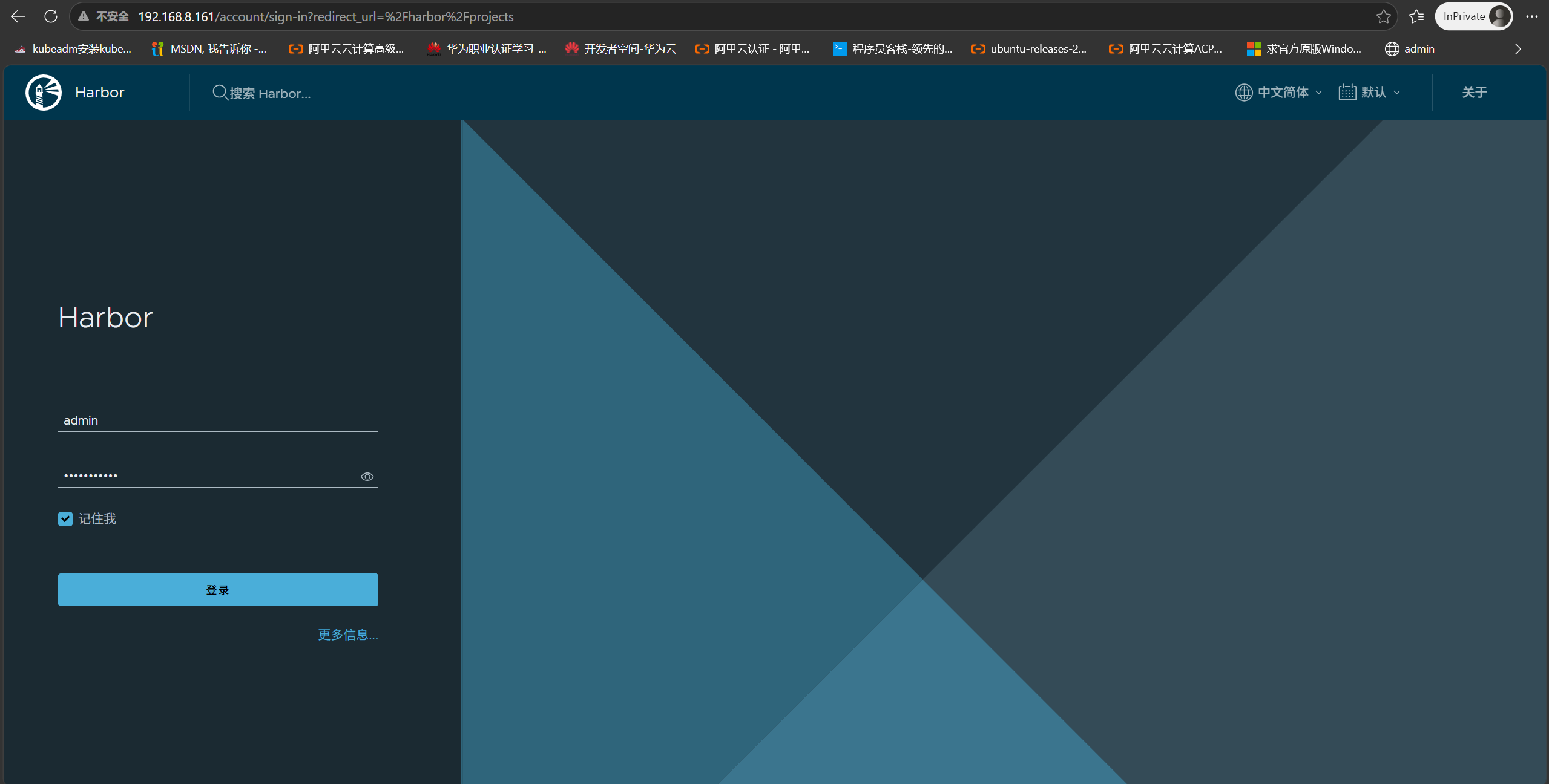Open 程序员客栈 bookmark
Viewport: 1549px width, 784px height.
pyautogui.click(x=892, y=49)
